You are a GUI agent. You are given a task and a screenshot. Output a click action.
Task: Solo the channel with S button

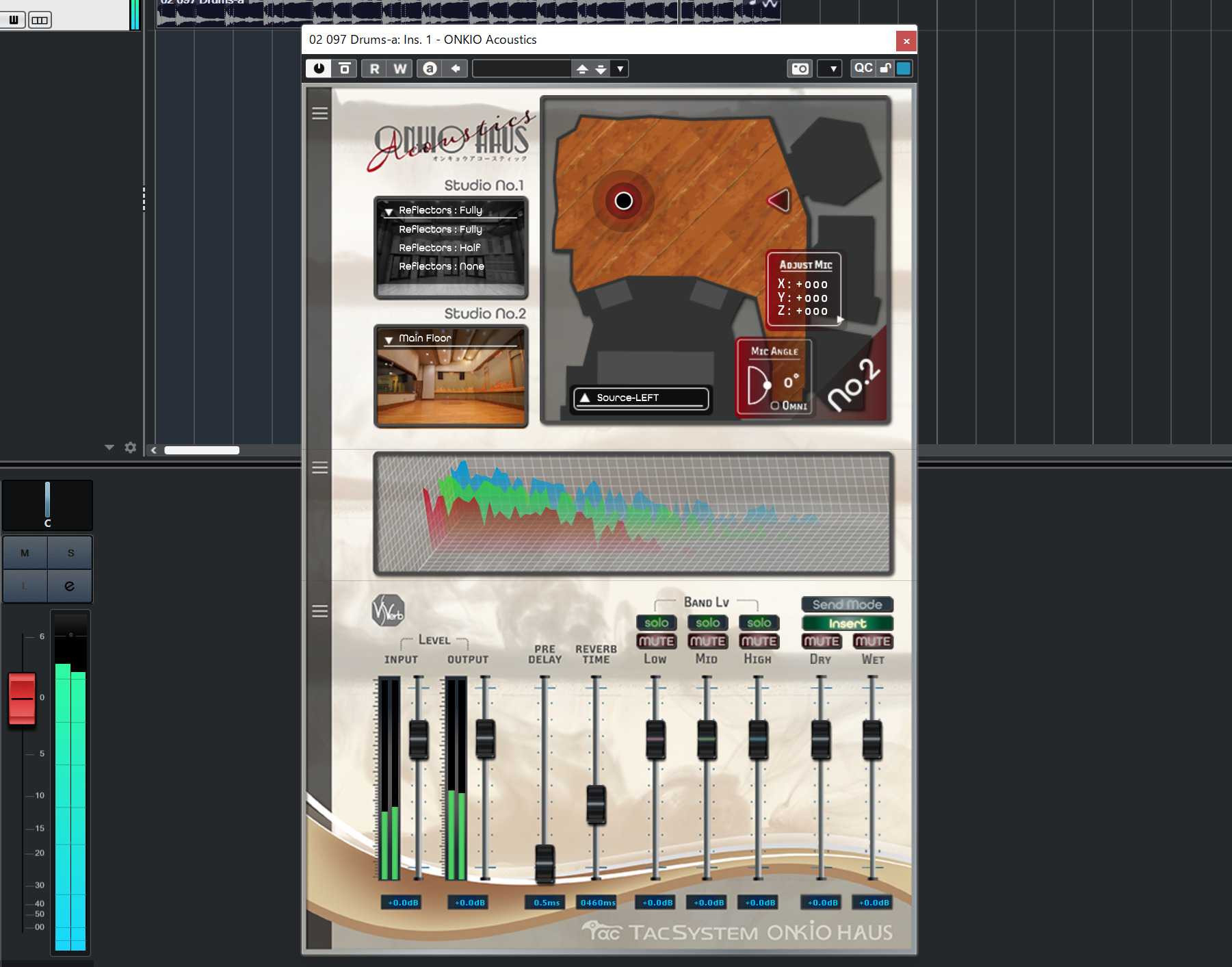pos(70,553)
